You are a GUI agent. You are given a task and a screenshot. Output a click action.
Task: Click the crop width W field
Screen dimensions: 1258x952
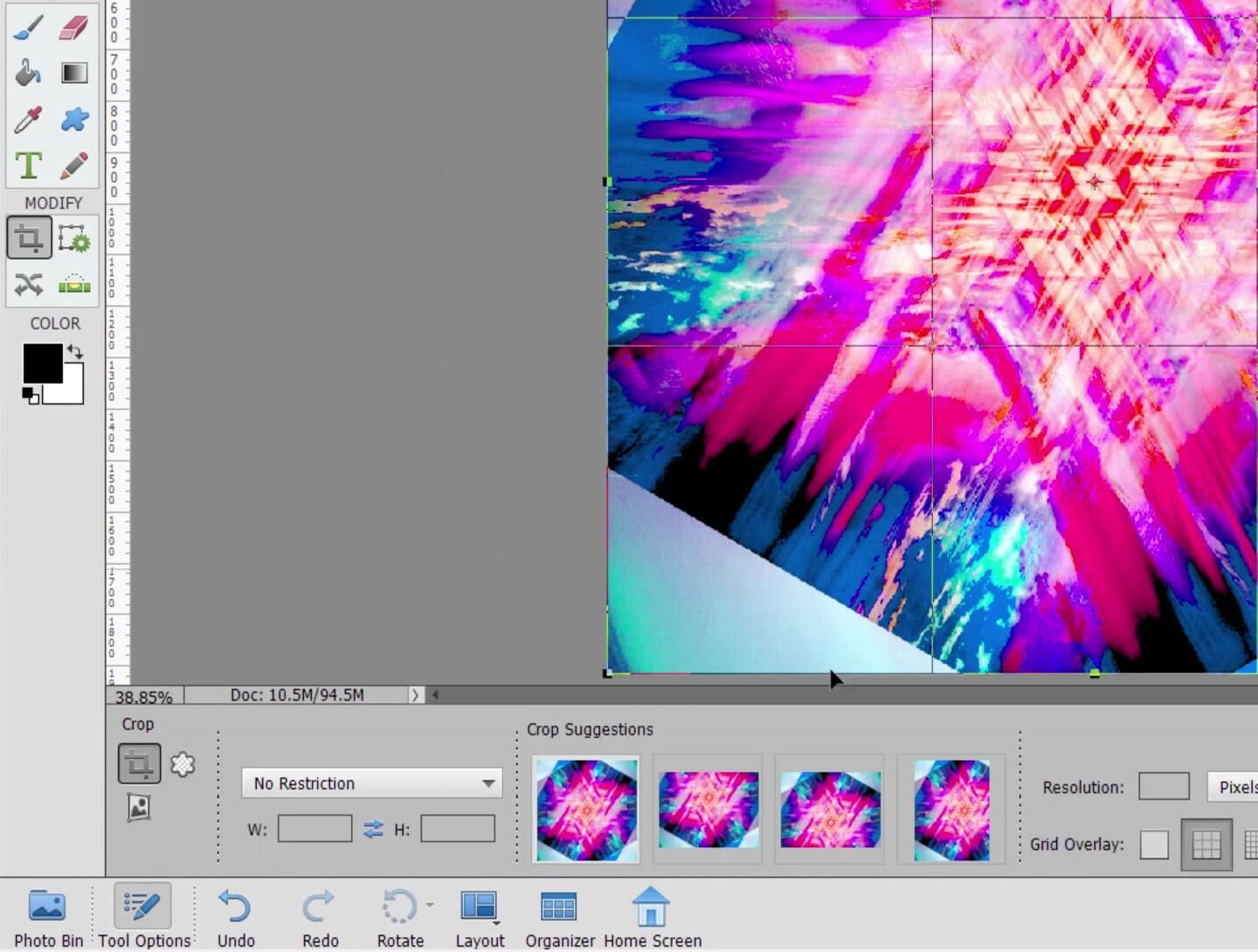click(314, 828)
